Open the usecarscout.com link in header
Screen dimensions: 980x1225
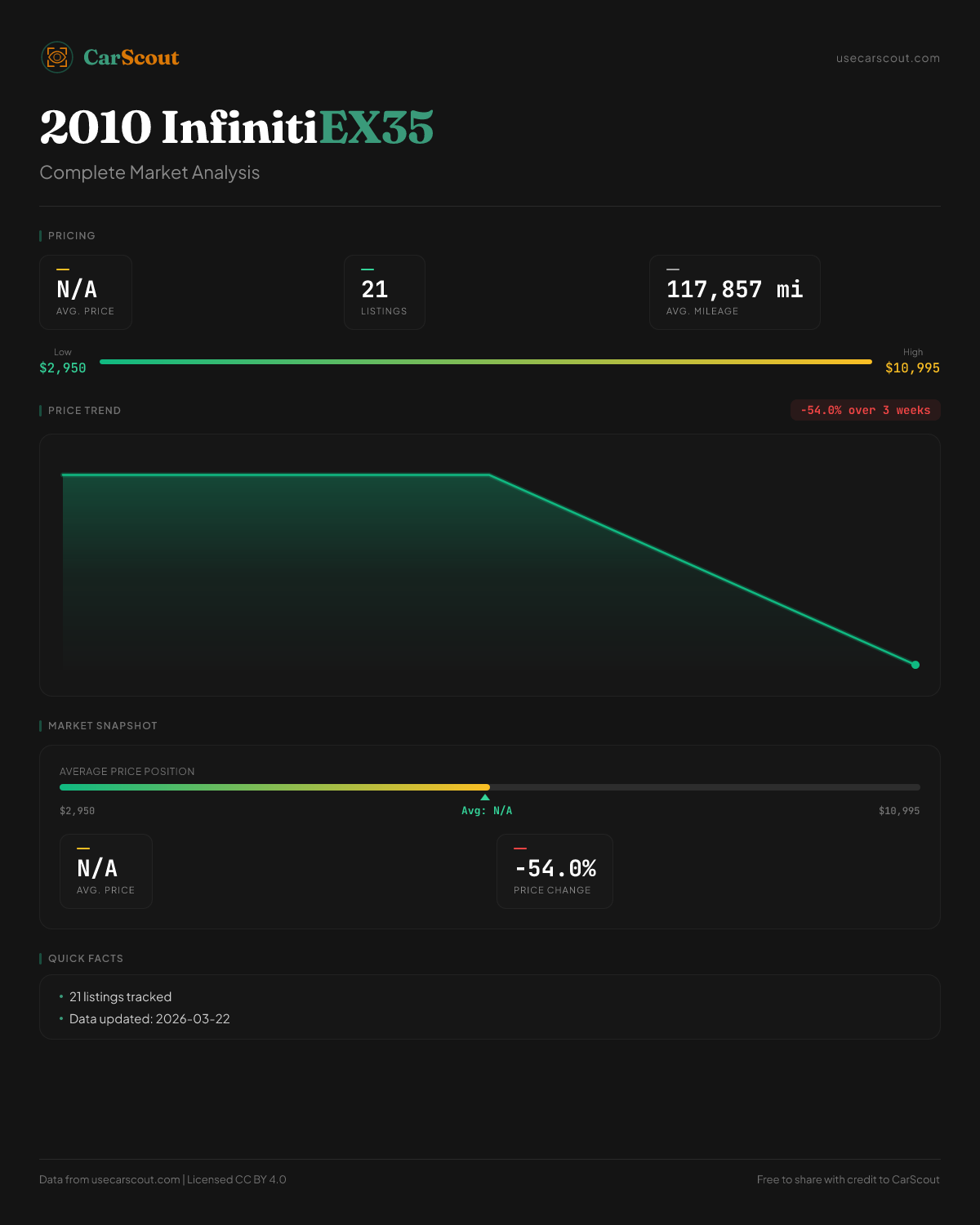[888, 58]
